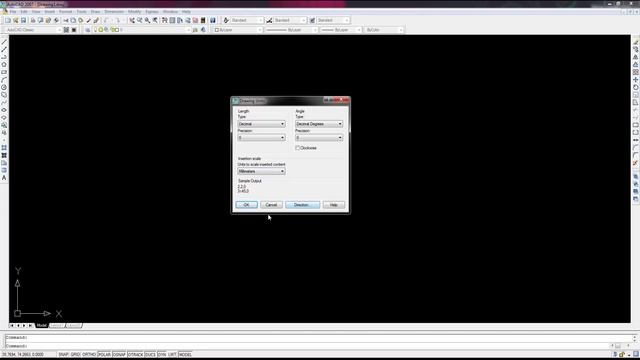Toggle ORTHO mode in status bar

89,355
